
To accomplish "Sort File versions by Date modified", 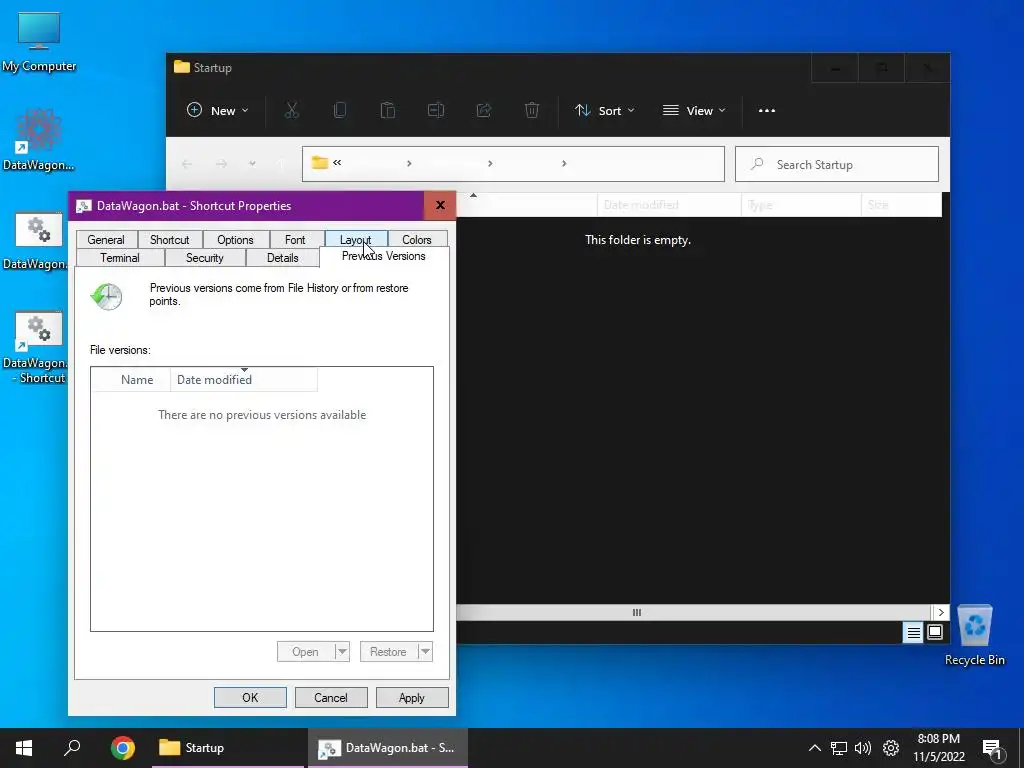I will (x=244, y=379).
